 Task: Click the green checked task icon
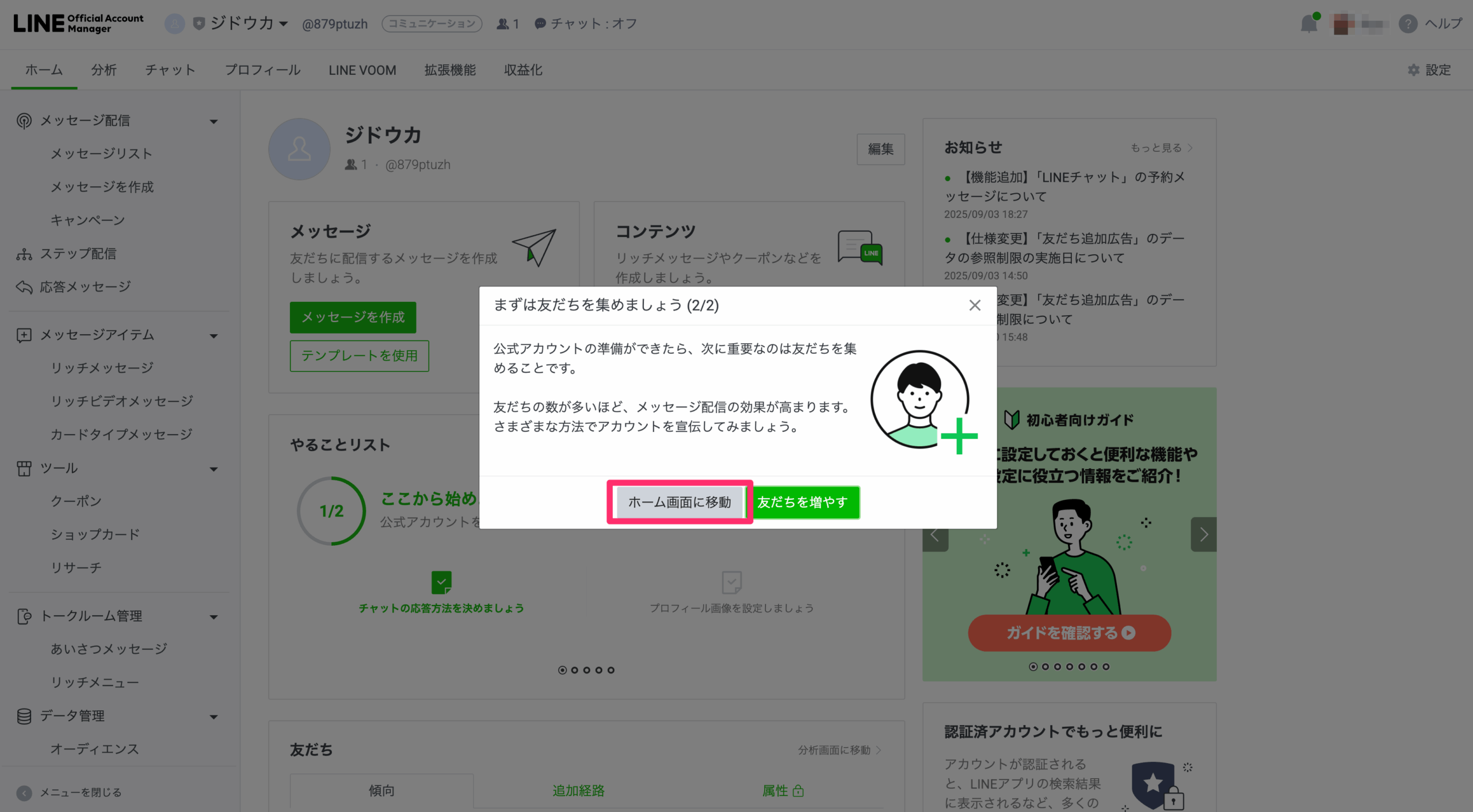pos(441,582)
